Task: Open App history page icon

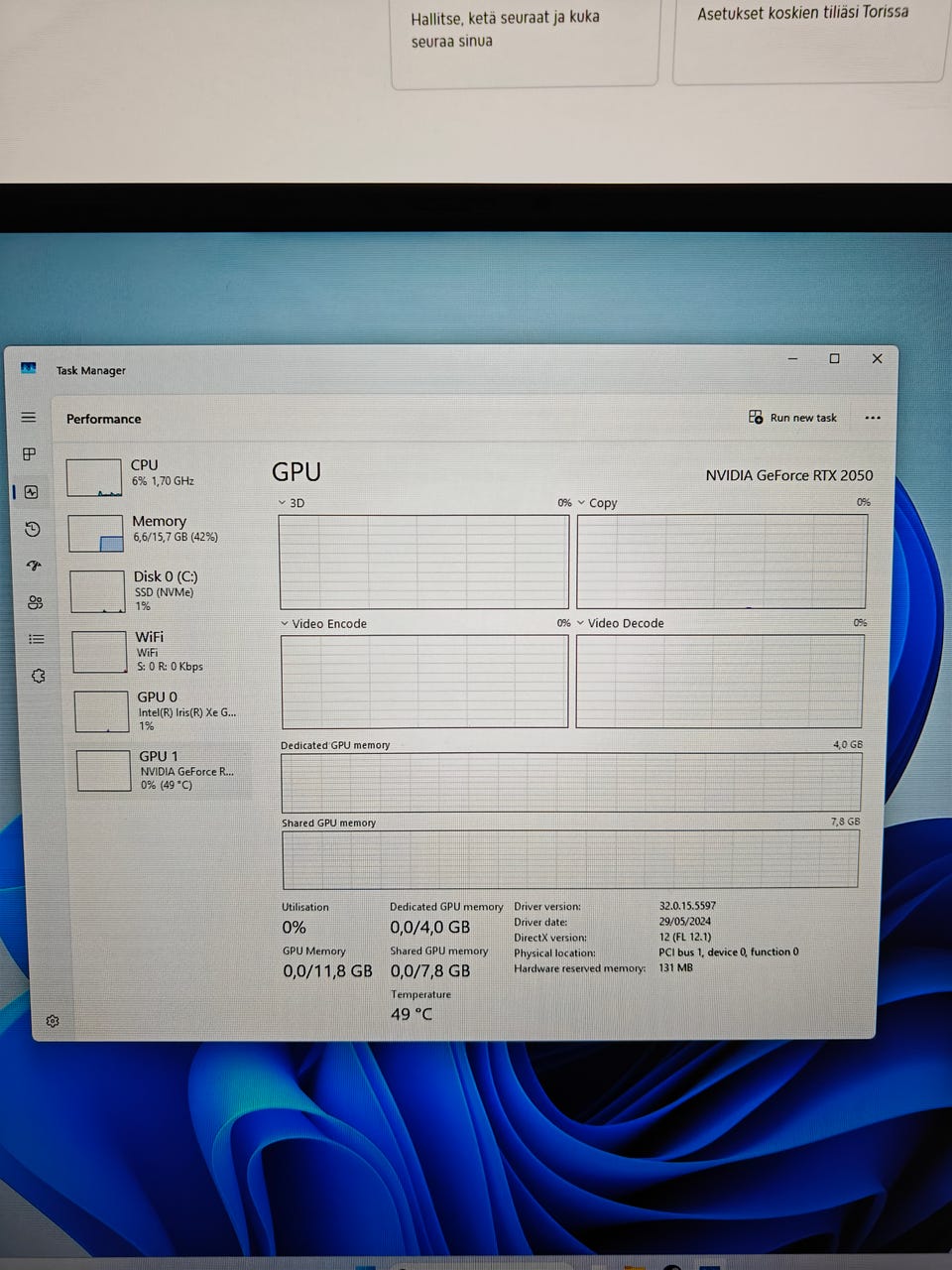Action: [32, 529]
